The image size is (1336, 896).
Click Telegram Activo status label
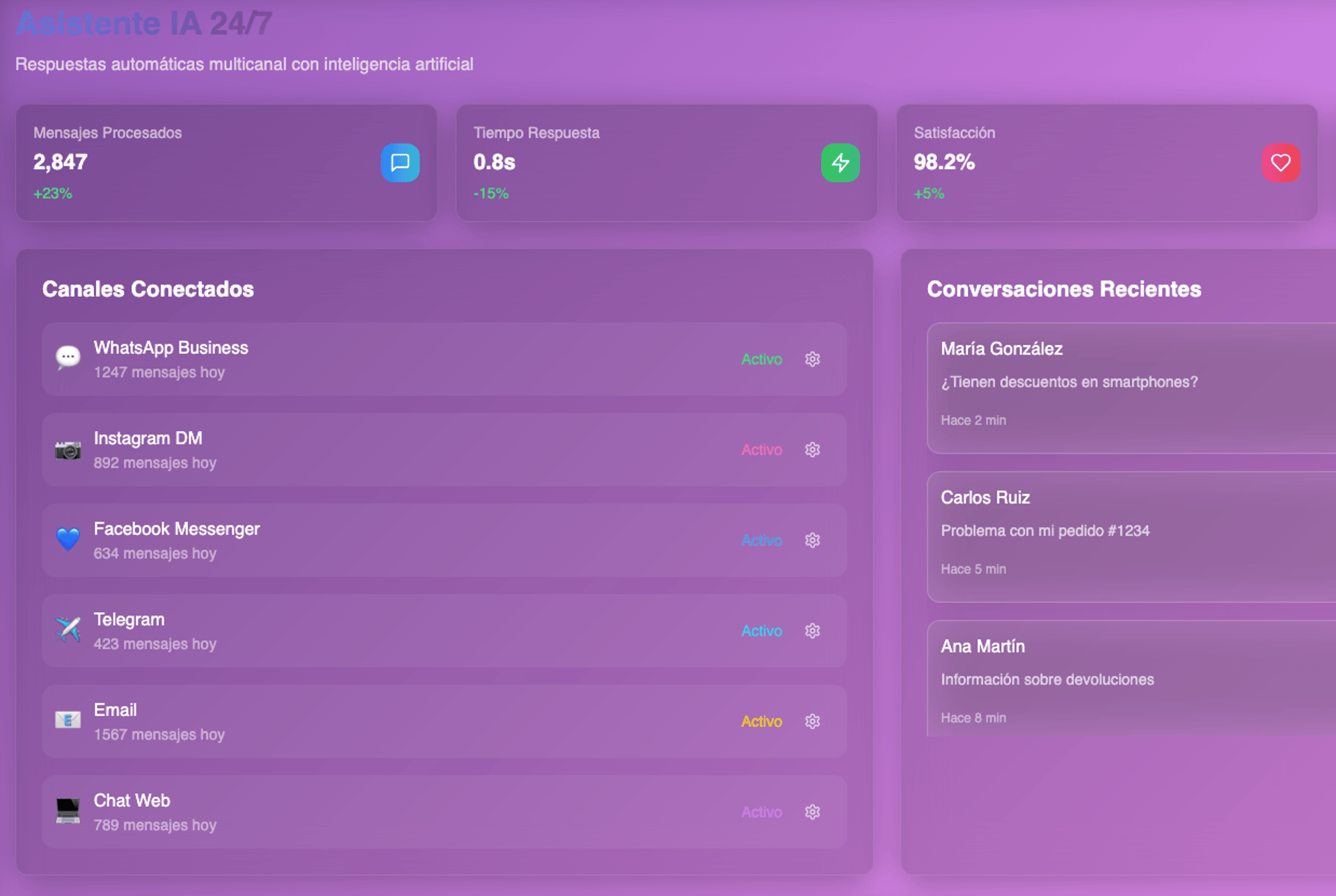pyautogui.click(x=761, y=631)
